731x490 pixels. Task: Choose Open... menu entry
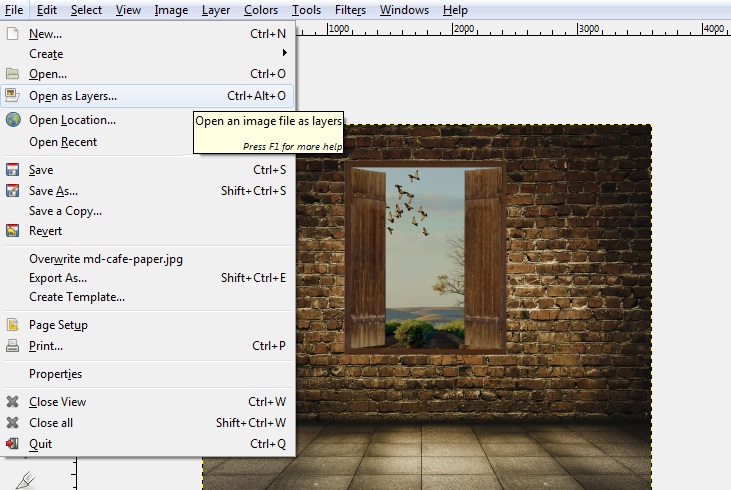pyautogui.click(x=147, y=74)
